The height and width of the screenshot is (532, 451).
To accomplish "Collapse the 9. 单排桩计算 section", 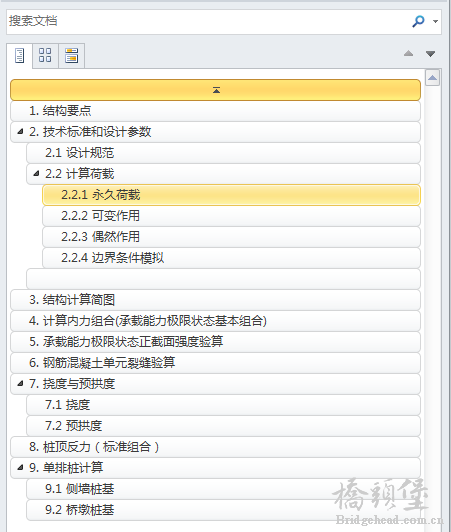I will click(x=20, y=468).
